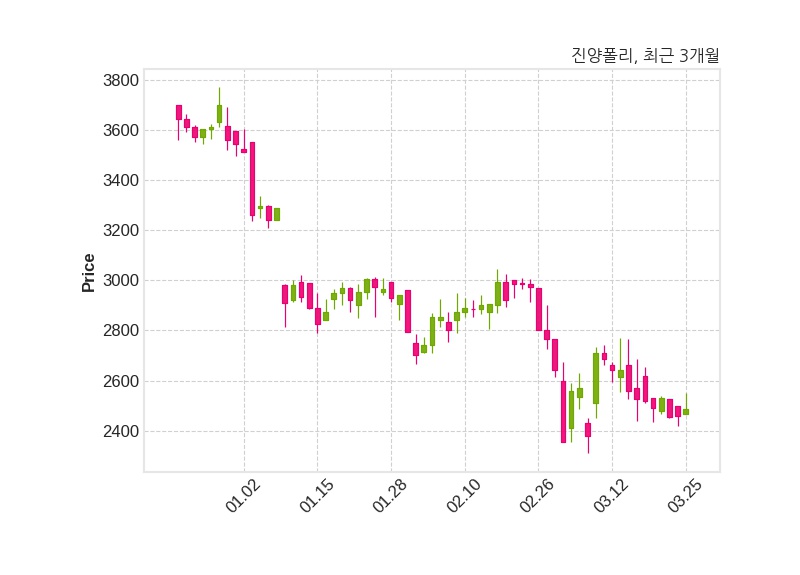Click the 3400 price tick label
Image resolution: width=800 pixels, height=575 pixels.
point(121,180)
